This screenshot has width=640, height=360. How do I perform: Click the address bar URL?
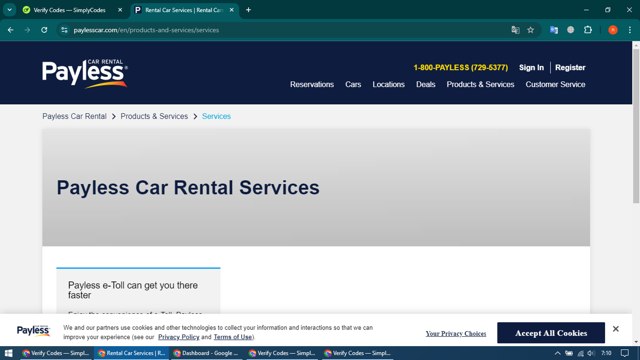tap(146, 30)
